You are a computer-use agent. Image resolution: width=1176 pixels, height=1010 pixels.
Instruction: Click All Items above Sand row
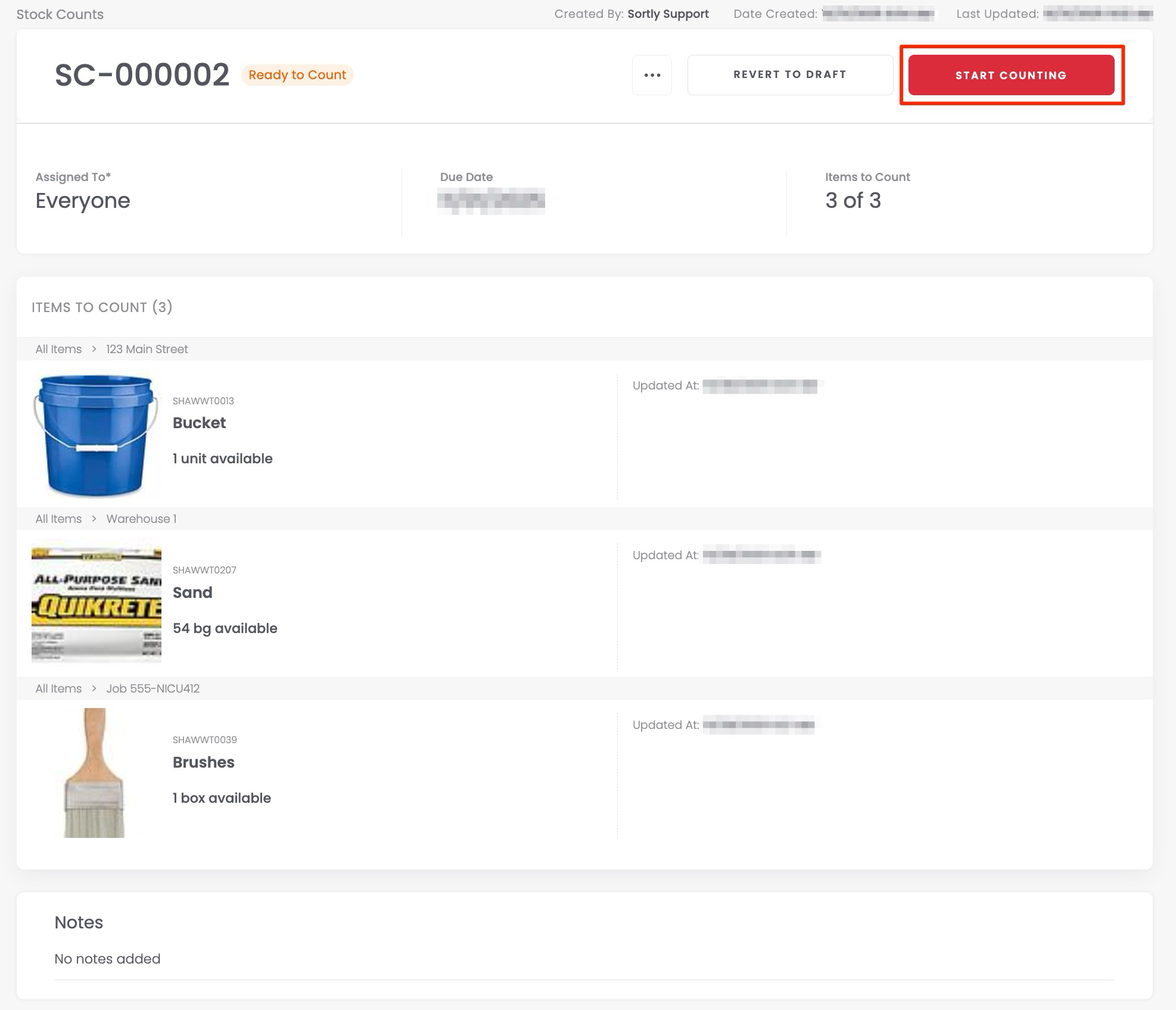click(x=58, y=519)
